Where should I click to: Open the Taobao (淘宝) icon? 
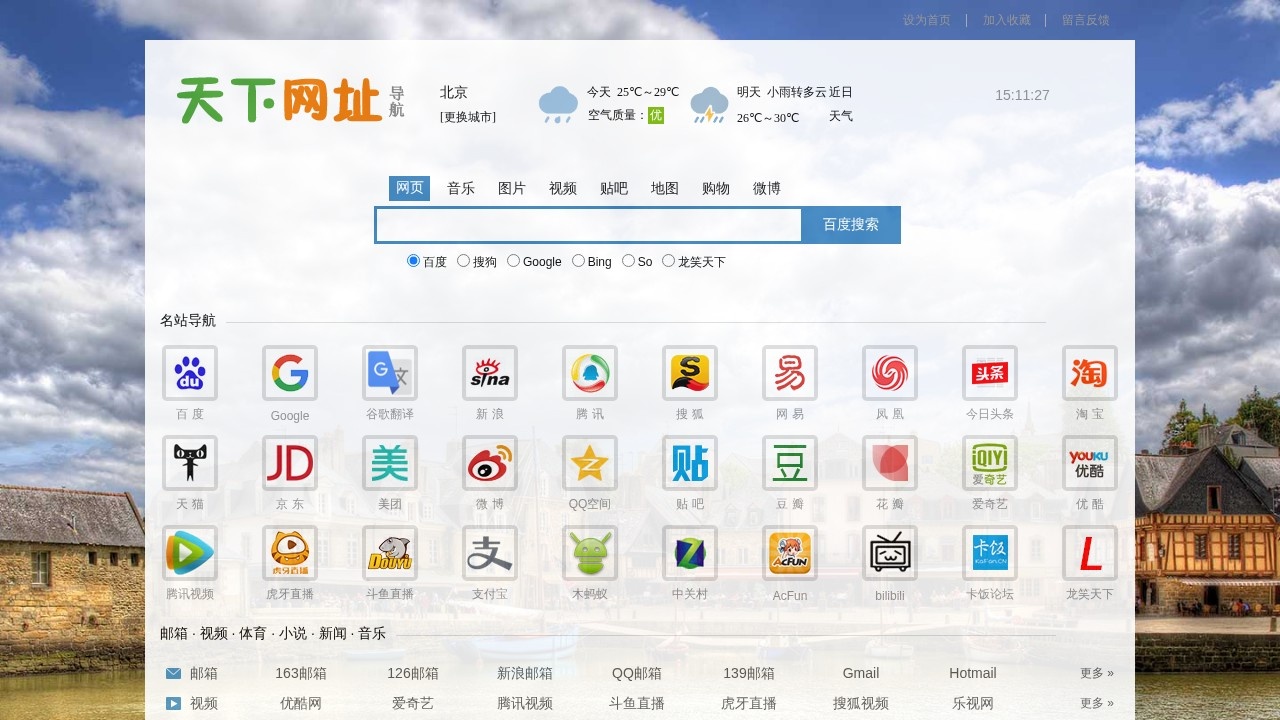[x=1090, y=373]
